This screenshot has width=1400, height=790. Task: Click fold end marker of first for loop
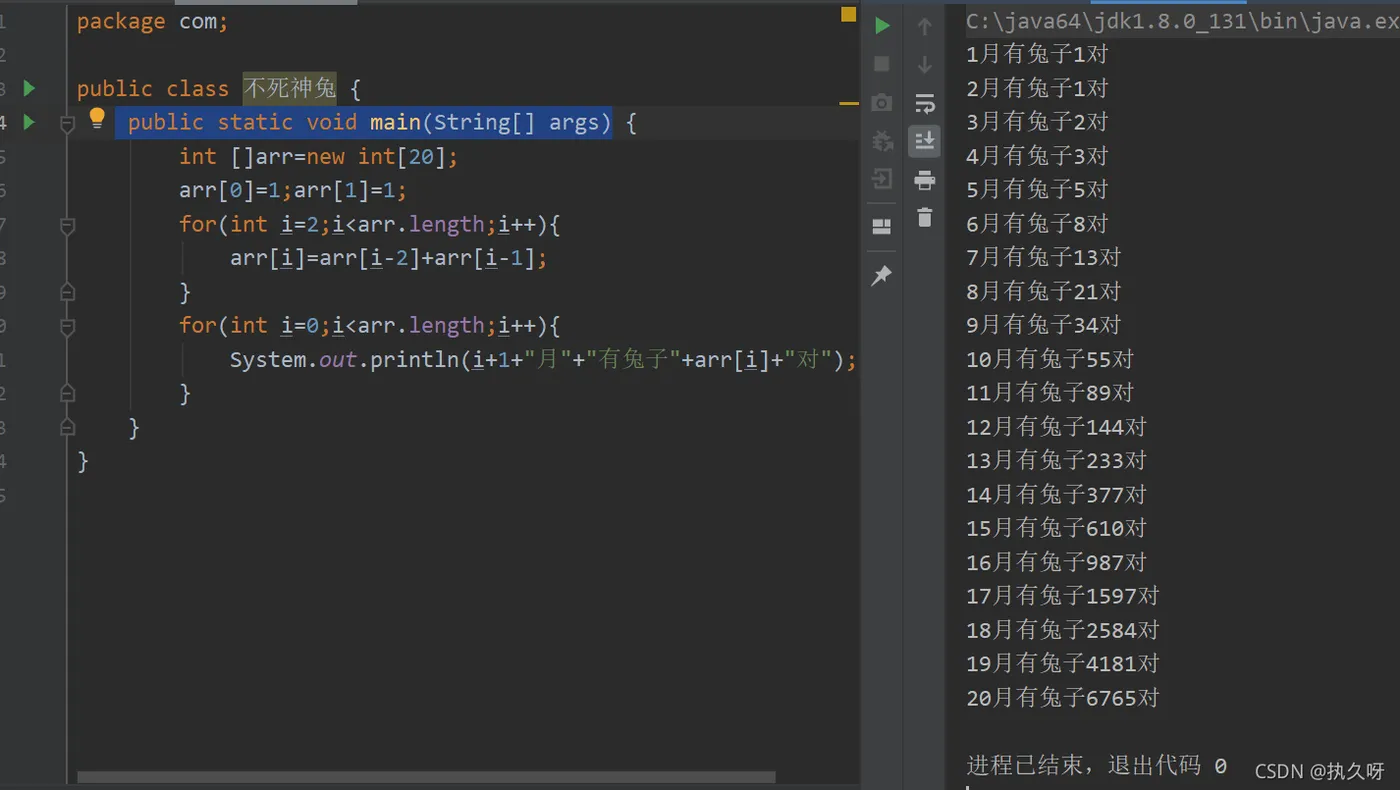(x=67, y=292)
